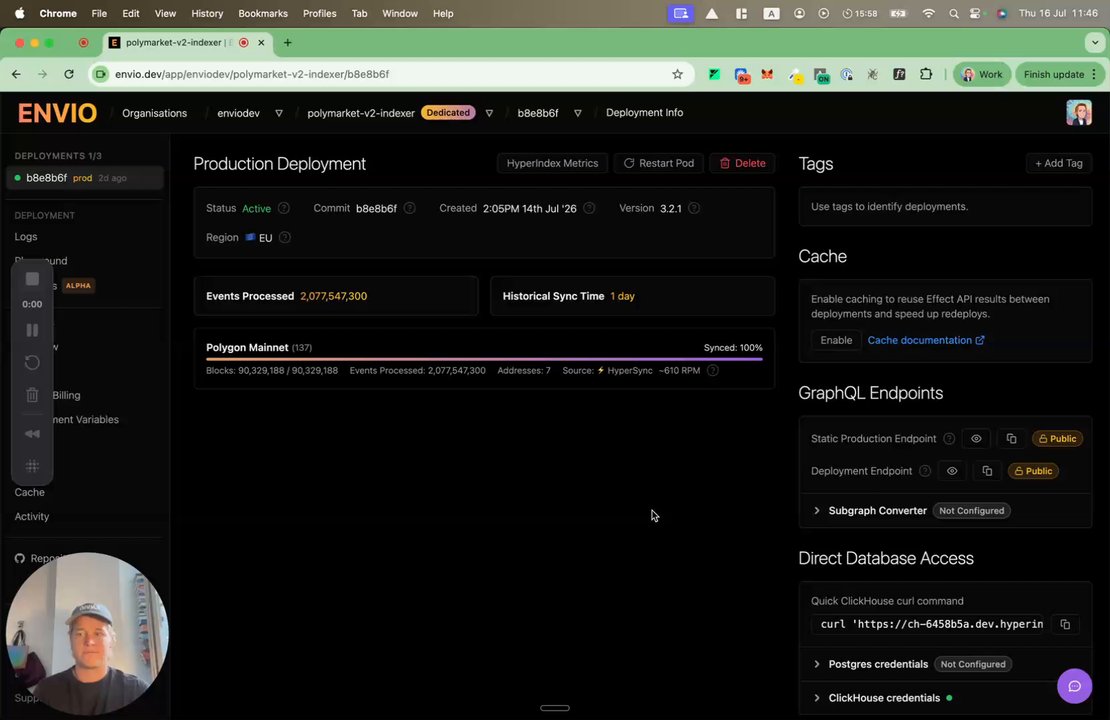Screen dimensions: 1110x720
Task: Click the info icon beside Version 3.2.1
Action: point(694,208)
